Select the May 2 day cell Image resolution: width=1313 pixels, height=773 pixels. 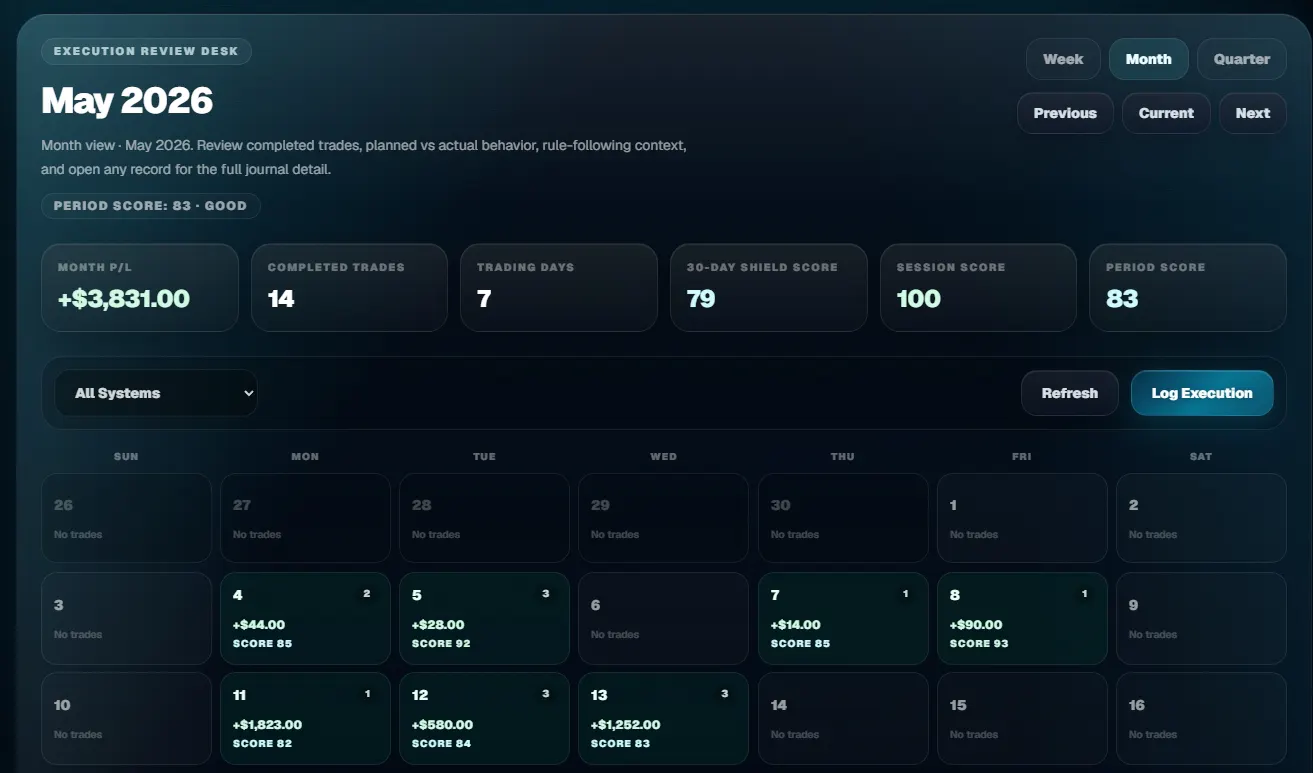point(1201,518)
